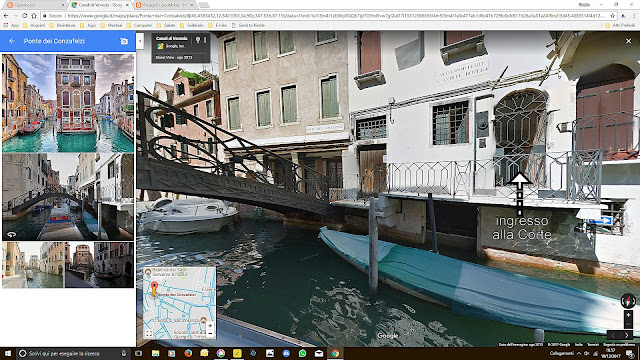Viewport: 640px width, 360px height.
Task: Click the red pin on the mini map
Action: (x=154, y=288)
